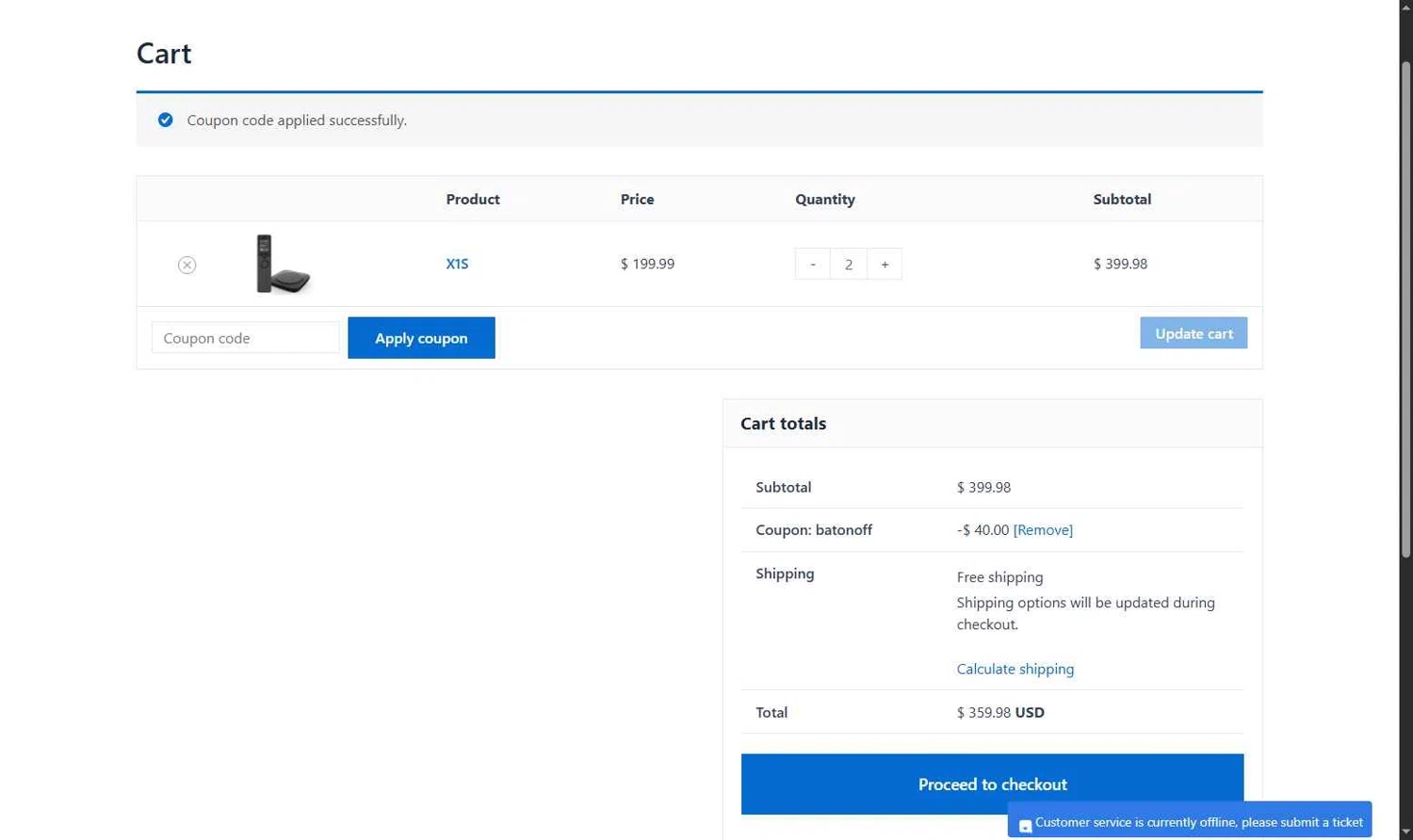Click the discount amount '-$ 40.00'
The image size is (1413, 840).
983,530
